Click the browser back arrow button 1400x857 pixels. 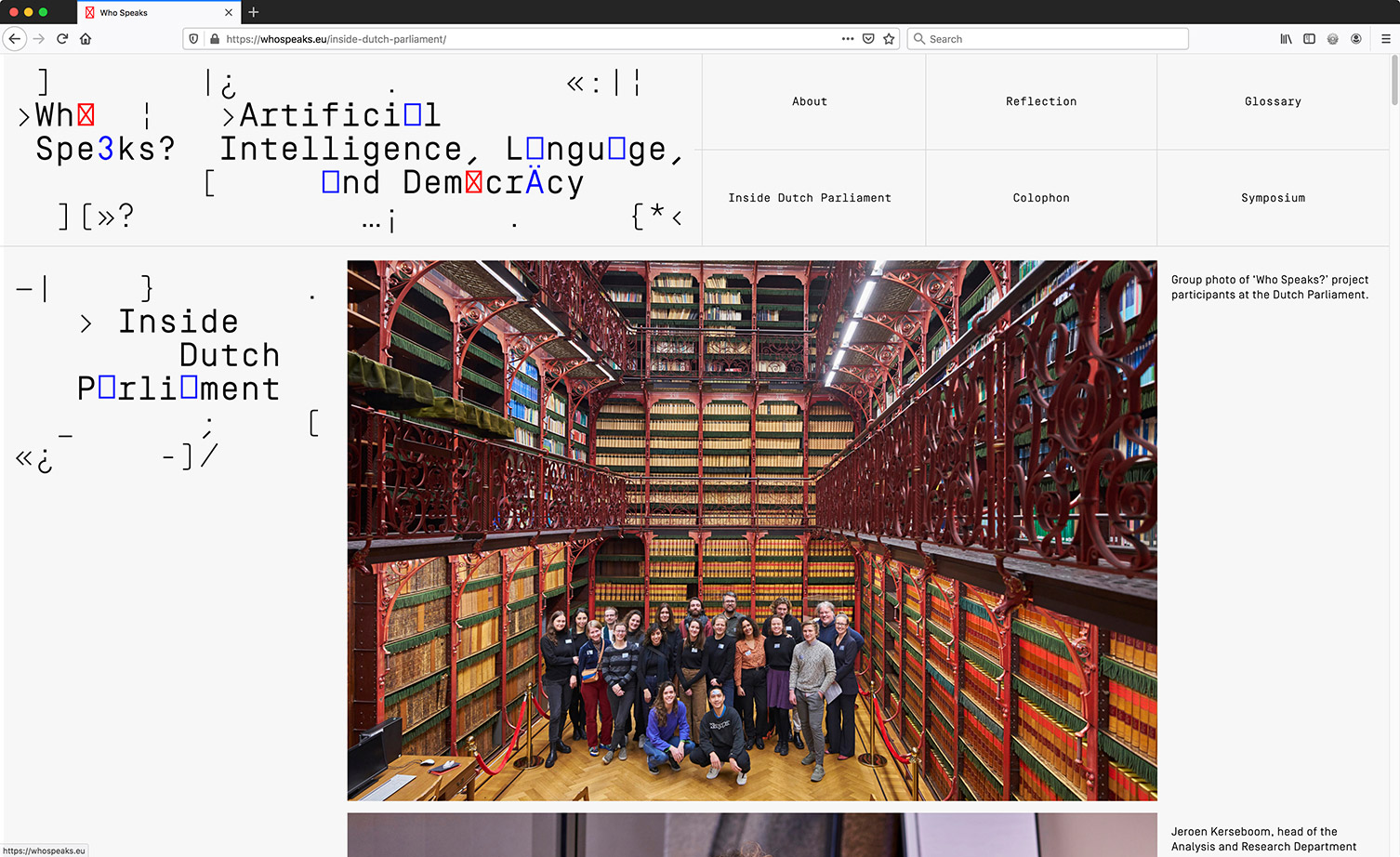coord(15,39)
